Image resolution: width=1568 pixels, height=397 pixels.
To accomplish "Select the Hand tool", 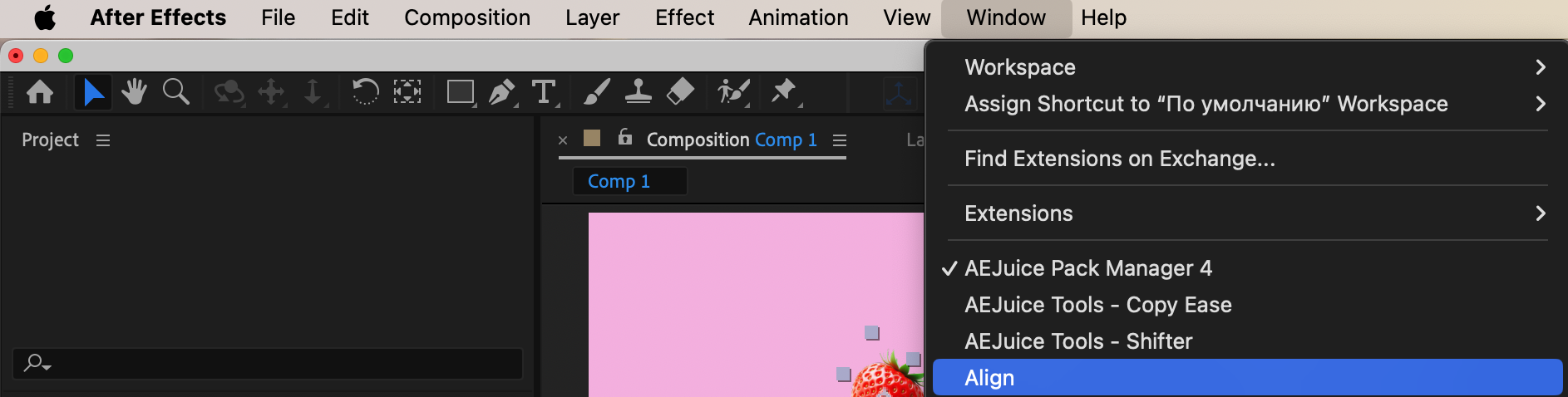I will point(134,91).
